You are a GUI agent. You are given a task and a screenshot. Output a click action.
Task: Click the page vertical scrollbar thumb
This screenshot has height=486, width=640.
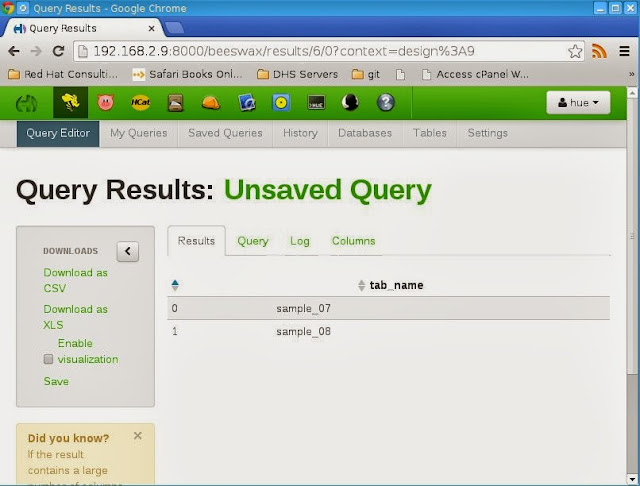(632, 236)
